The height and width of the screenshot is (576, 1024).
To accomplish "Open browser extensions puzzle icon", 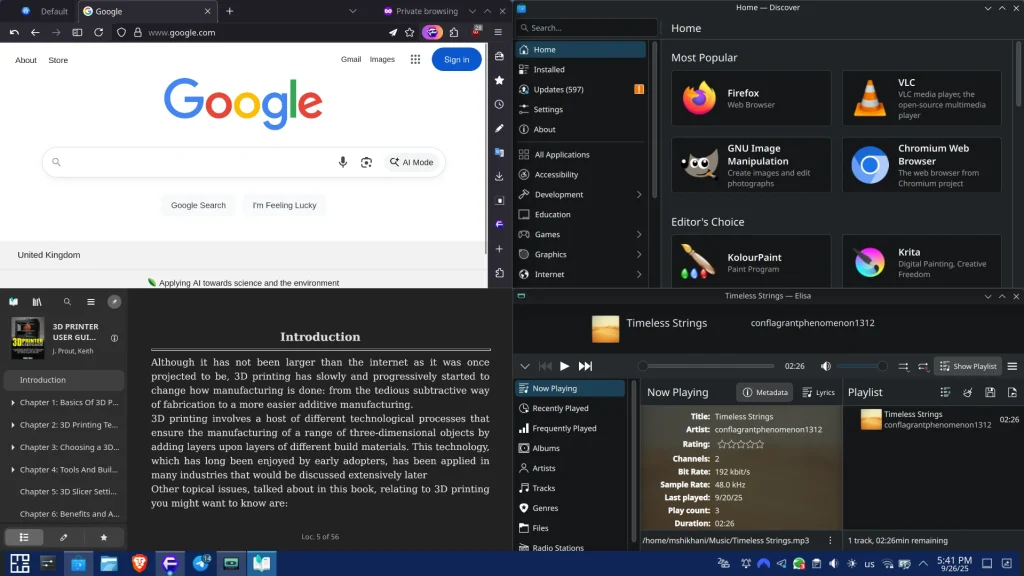I will (454, 32).
